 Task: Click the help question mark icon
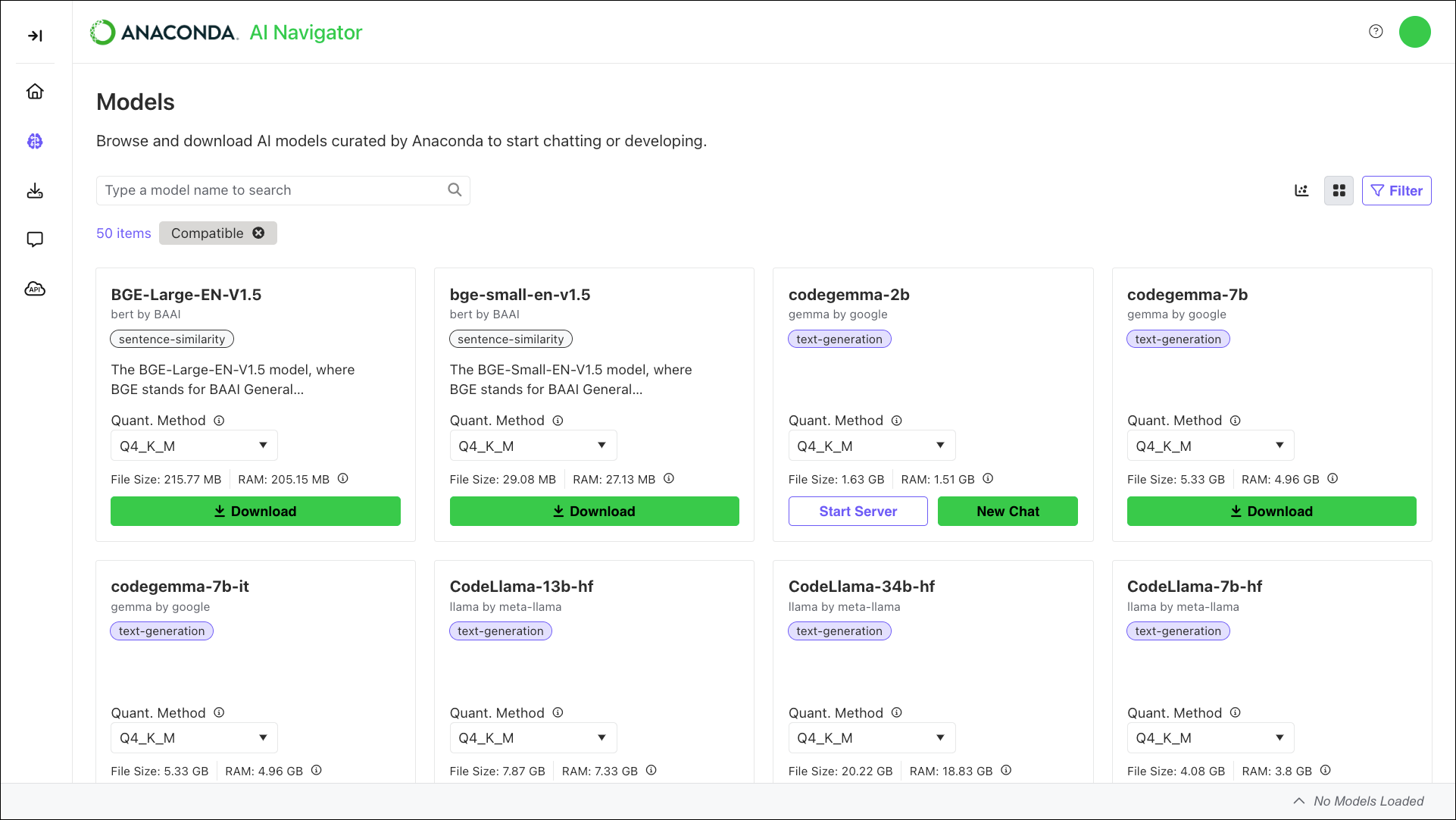(1376, 31)
